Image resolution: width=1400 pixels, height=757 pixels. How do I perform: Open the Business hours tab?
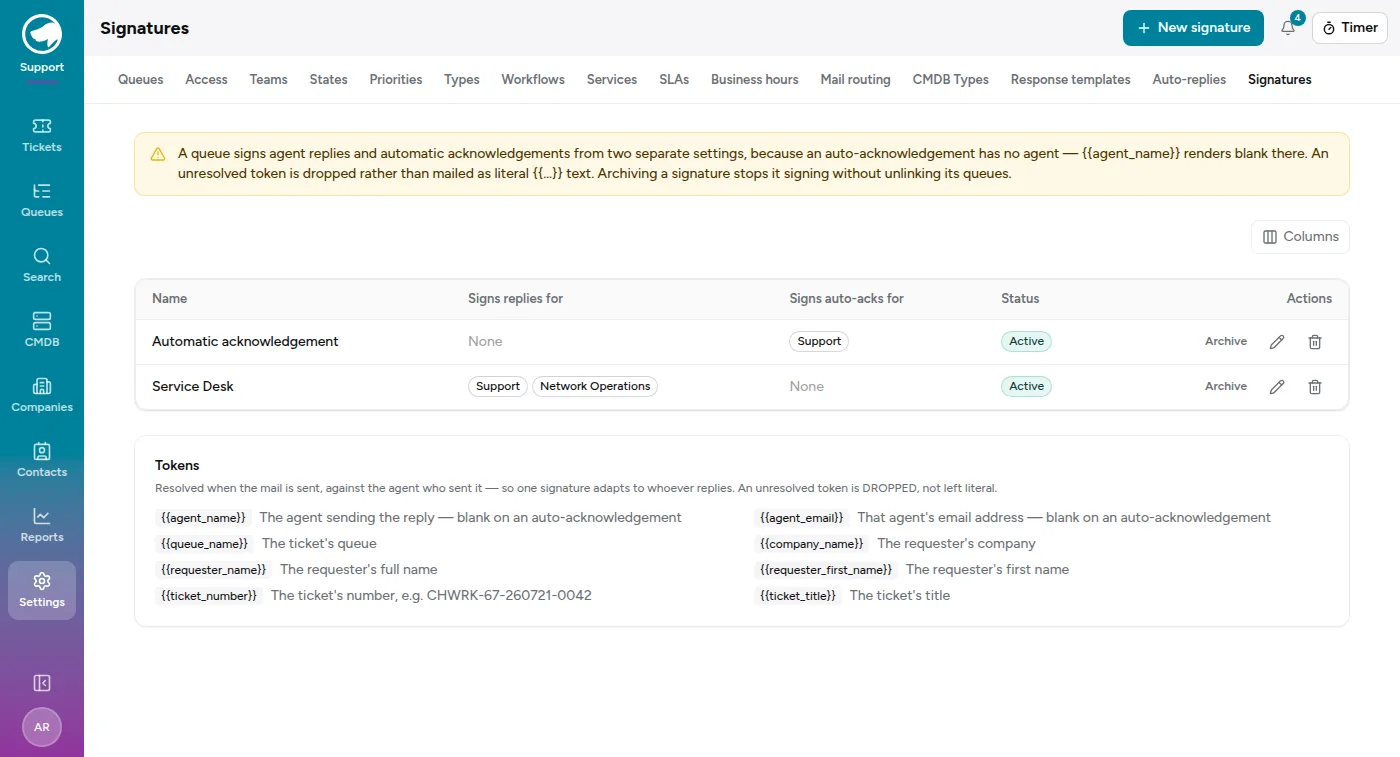pyautogui.click(x=755, y=79)
